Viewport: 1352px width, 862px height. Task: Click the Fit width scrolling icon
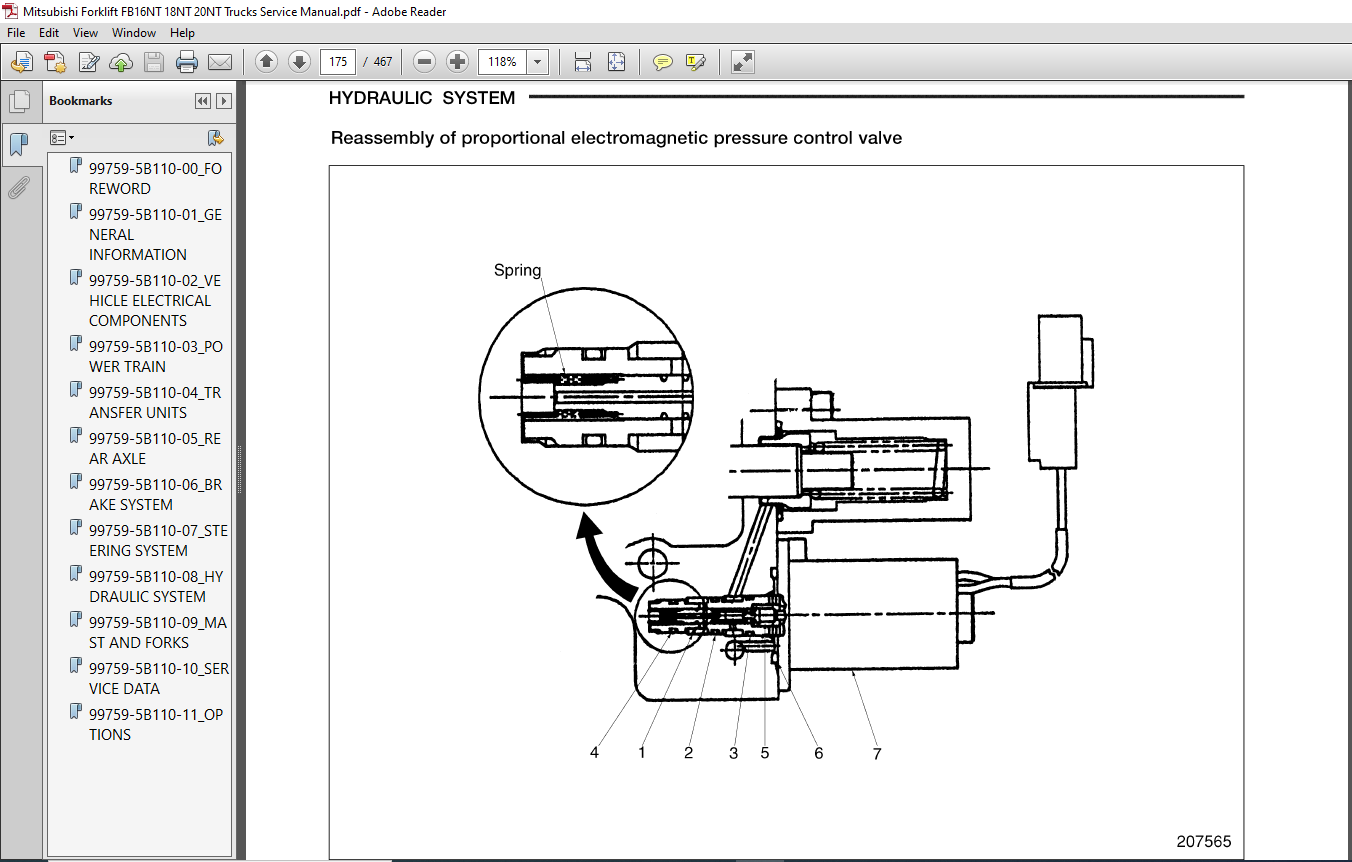[x=583, y=62]
